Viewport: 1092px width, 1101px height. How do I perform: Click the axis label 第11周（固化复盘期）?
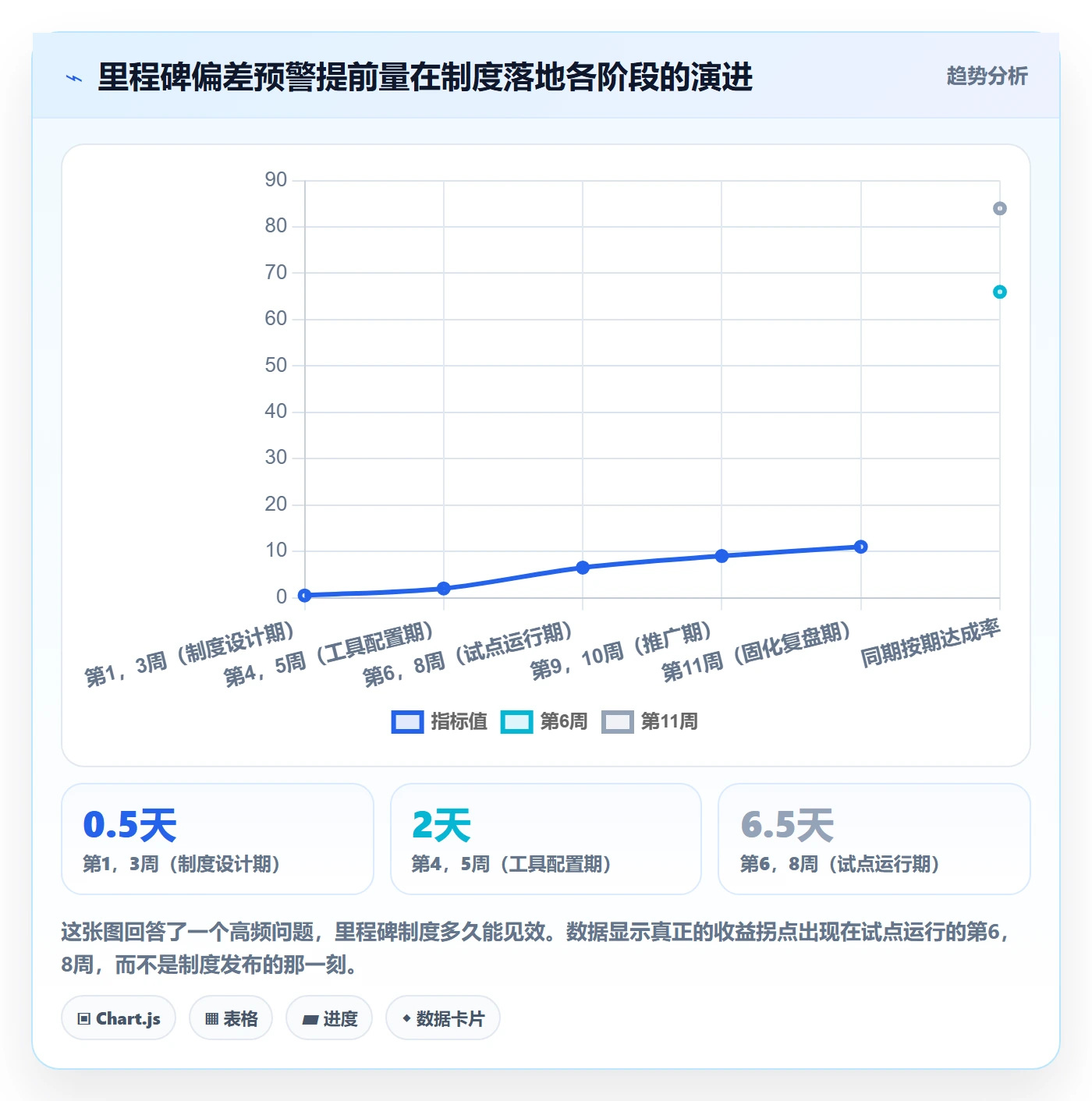coord(756,652)
